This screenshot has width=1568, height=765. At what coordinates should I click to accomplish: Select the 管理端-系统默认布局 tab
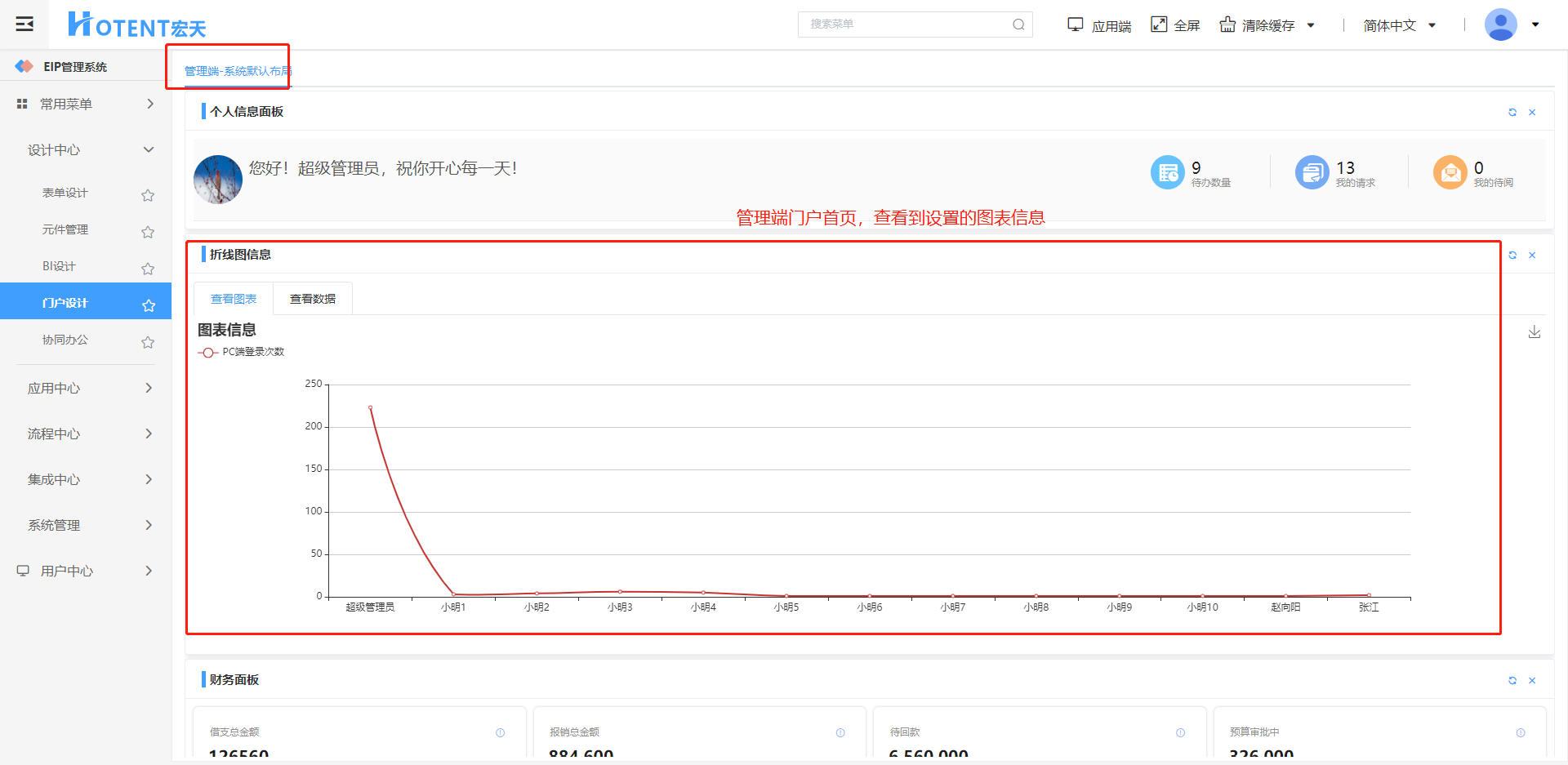click(x=237, y=71)
